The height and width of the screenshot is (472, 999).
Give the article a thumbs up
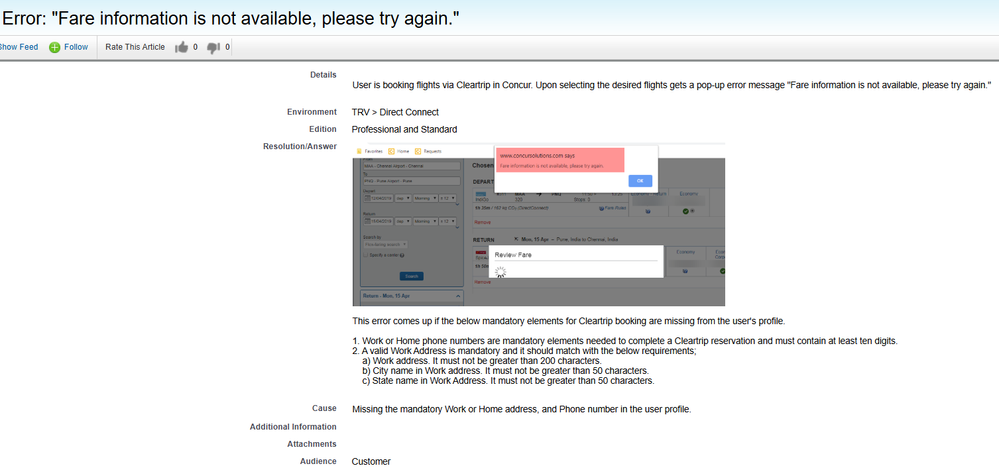(182, 47)
